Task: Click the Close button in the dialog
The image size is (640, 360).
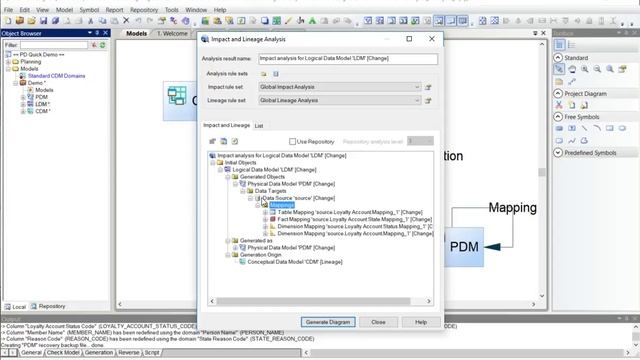Action: click(378, 322)
